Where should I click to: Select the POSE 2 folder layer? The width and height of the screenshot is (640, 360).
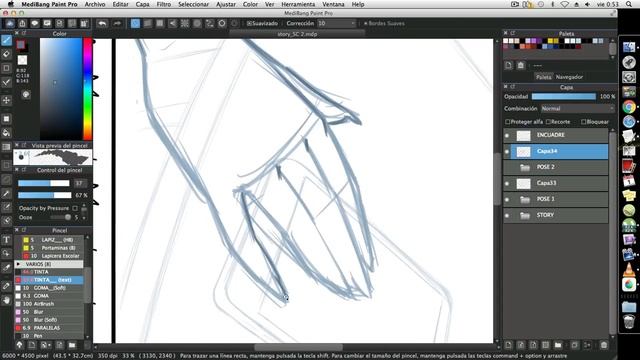coord(560,167)
